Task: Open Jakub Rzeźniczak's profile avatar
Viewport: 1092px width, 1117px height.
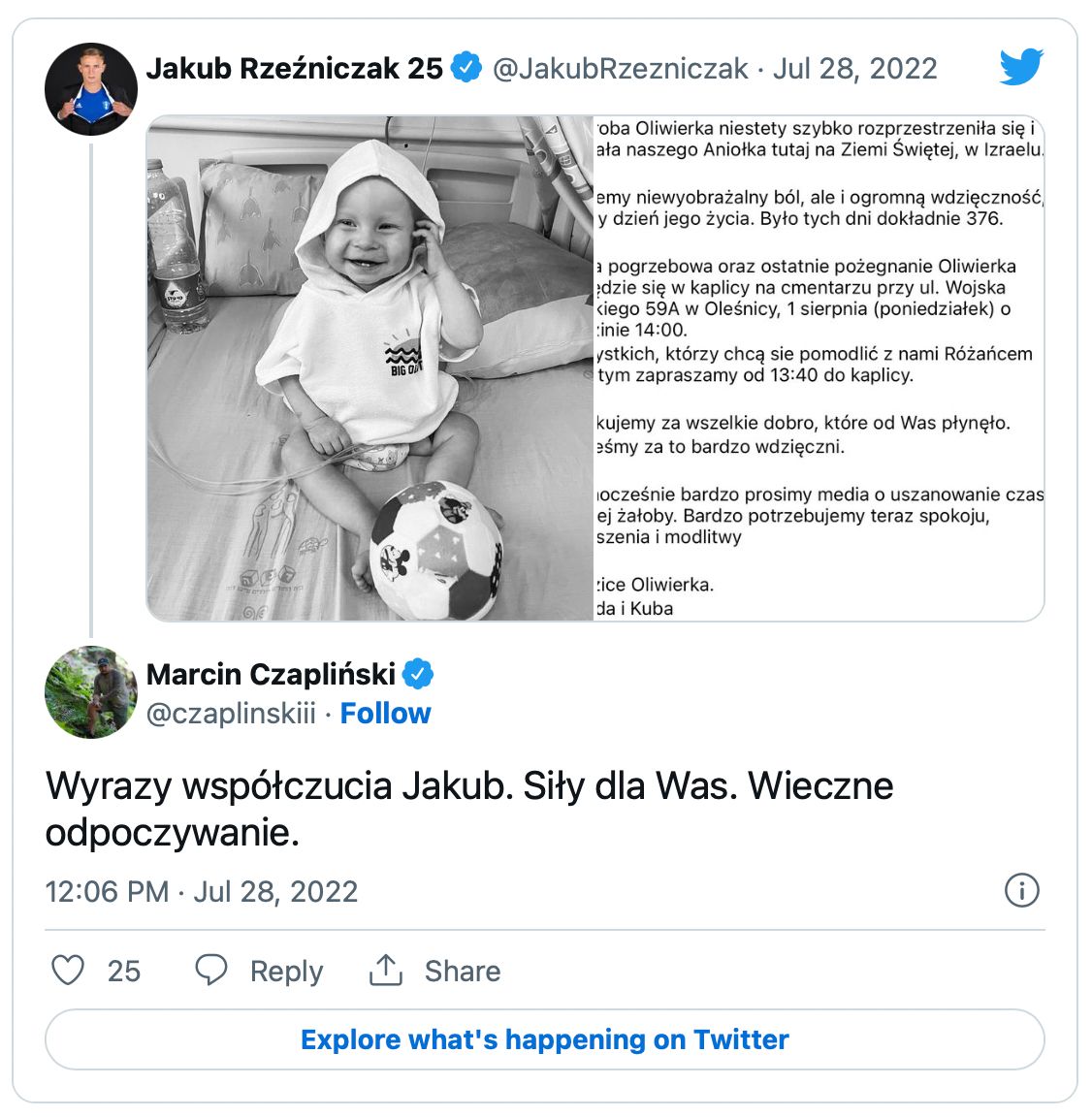Action: 91,88
